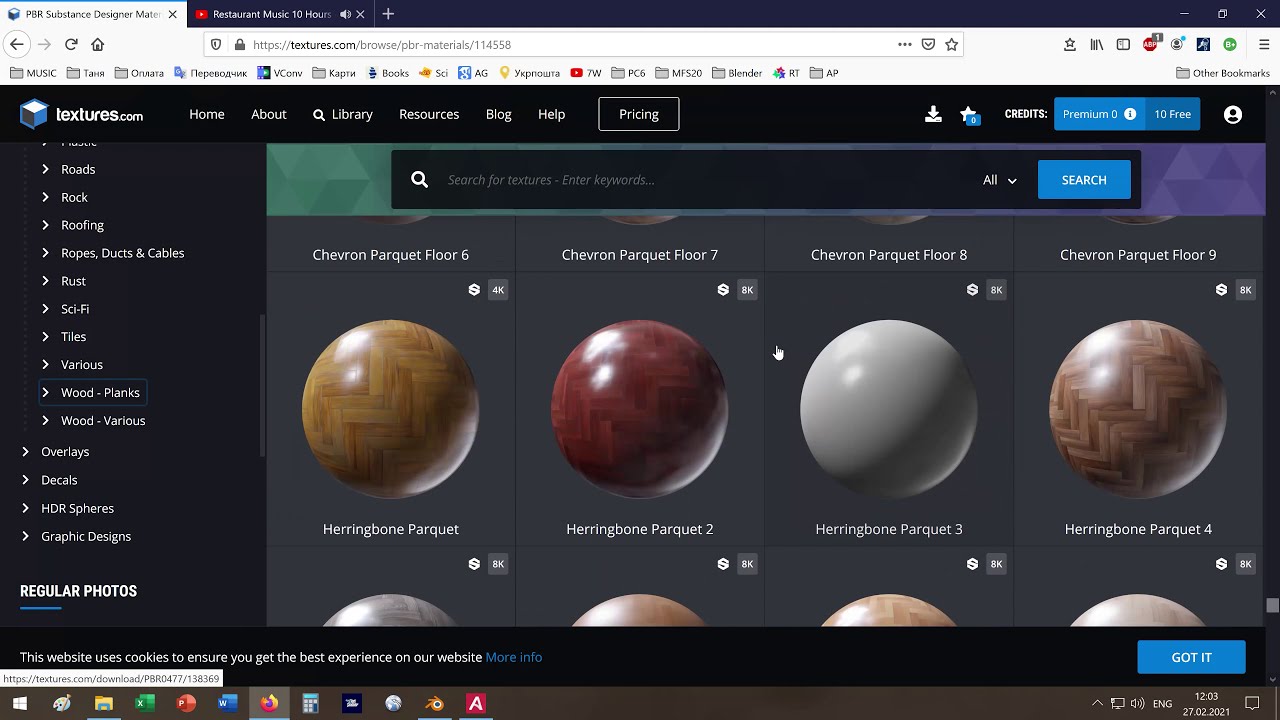1280x720 pixels.
Task: Open the Herringbone Parquet sphere thumbnail
Action: (391, 409)
